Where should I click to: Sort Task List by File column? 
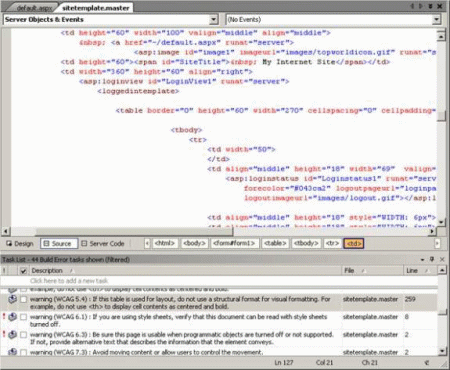(x=372, y=271)
